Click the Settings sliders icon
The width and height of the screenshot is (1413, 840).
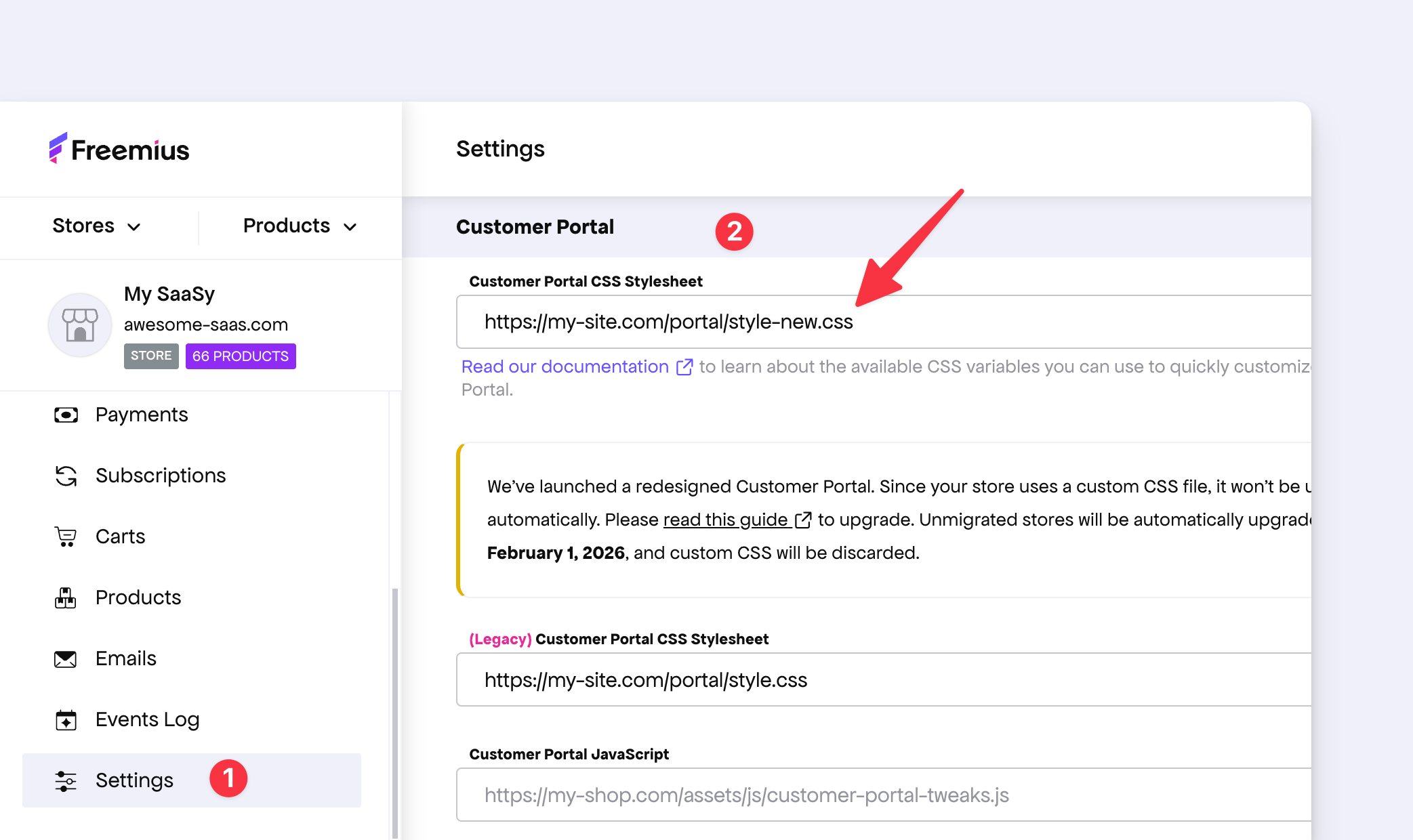(x=66, y=780)
